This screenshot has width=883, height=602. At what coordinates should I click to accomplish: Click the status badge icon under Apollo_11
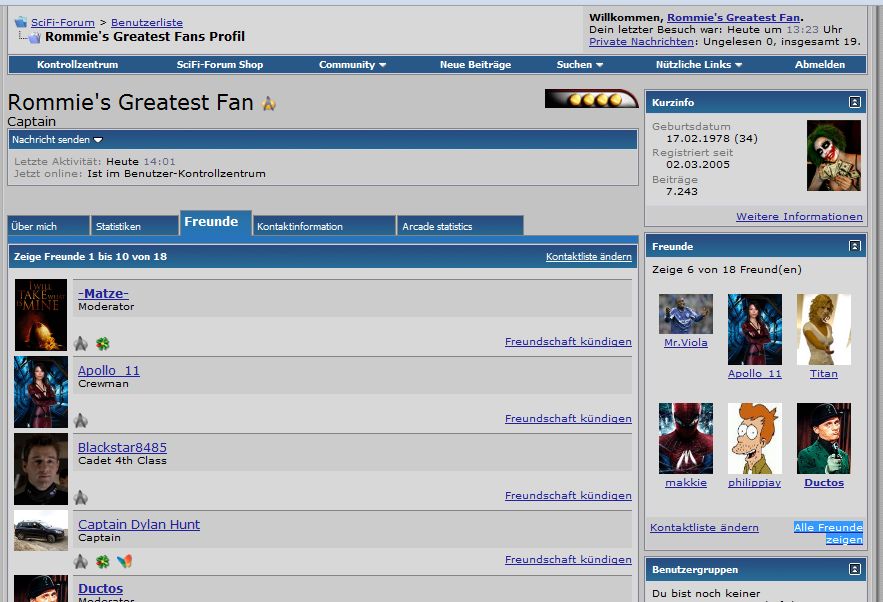(81, 421)
